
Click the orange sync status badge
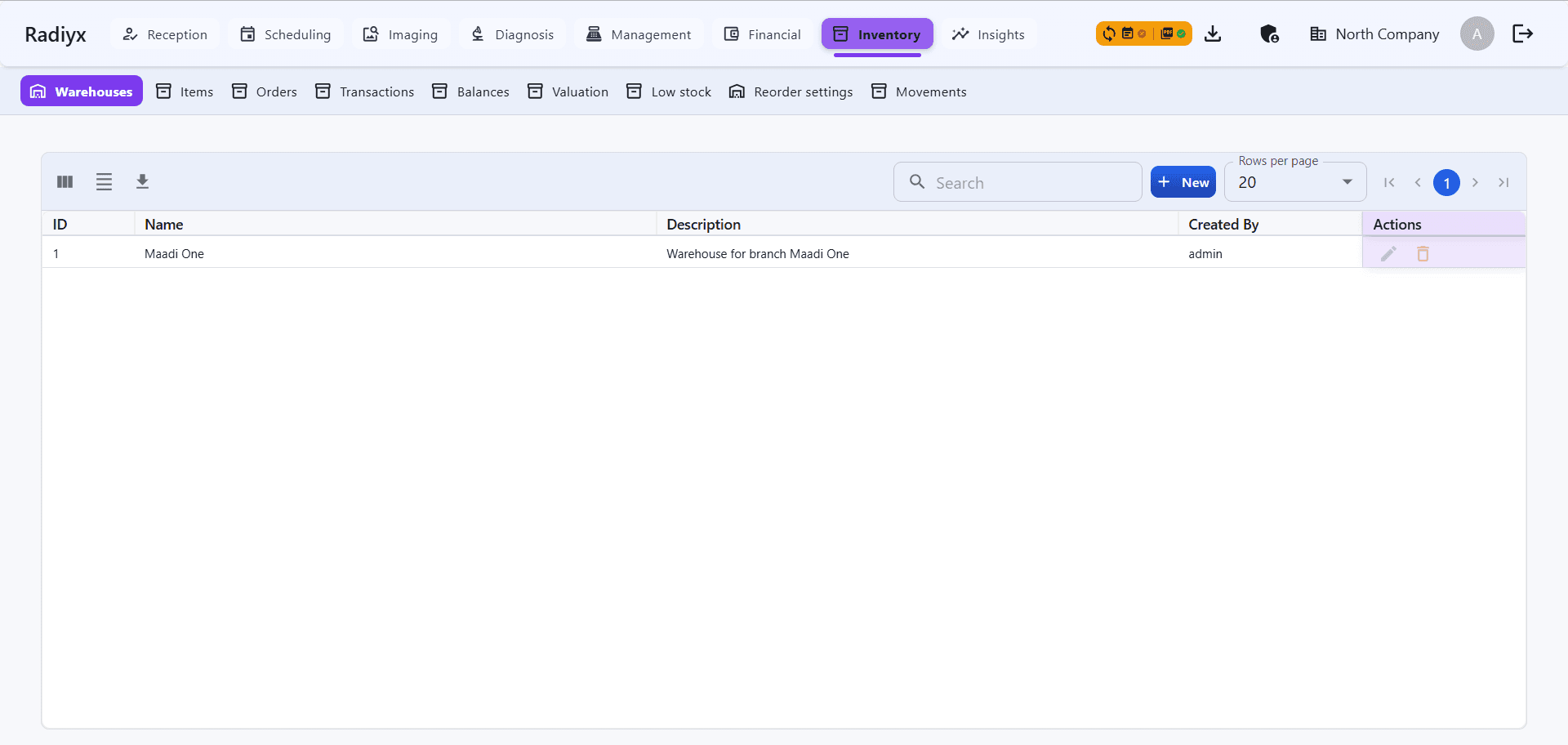(1143, 33)
